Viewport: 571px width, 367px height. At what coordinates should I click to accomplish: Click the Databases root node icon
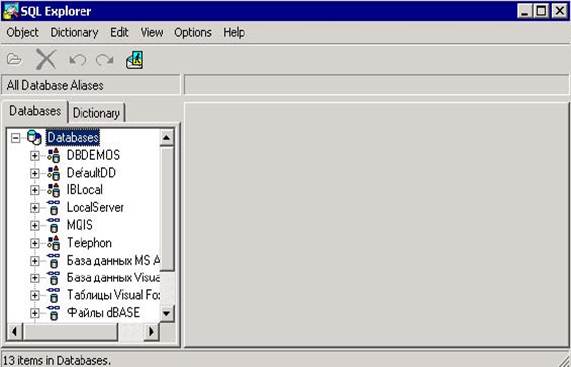(x=34, y=138)
